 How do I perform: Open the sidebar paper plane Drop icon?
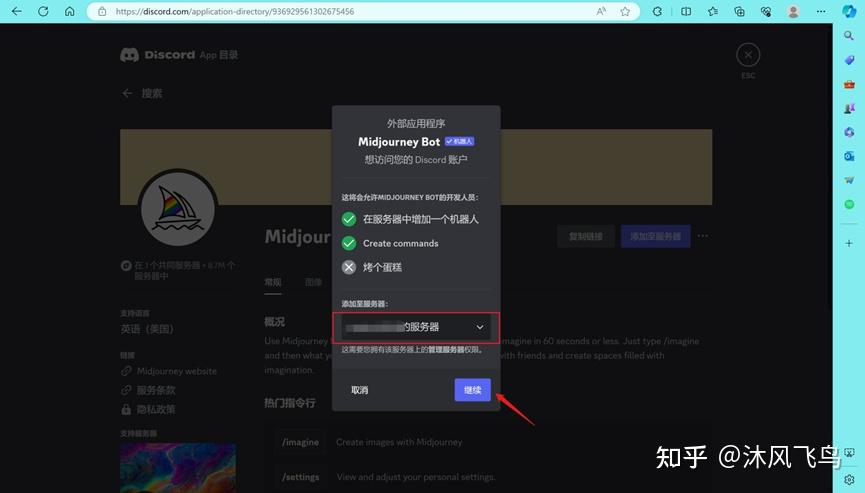click(849, 180)
